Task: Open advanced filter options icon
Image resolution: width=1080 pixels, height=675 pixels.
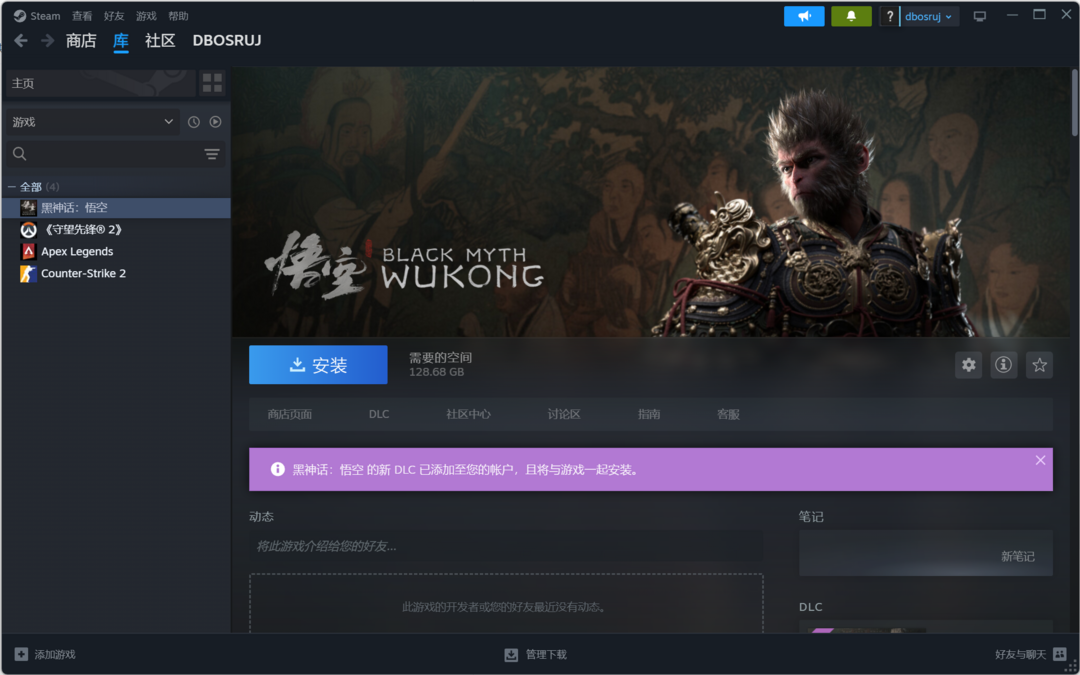Action: 212,154
